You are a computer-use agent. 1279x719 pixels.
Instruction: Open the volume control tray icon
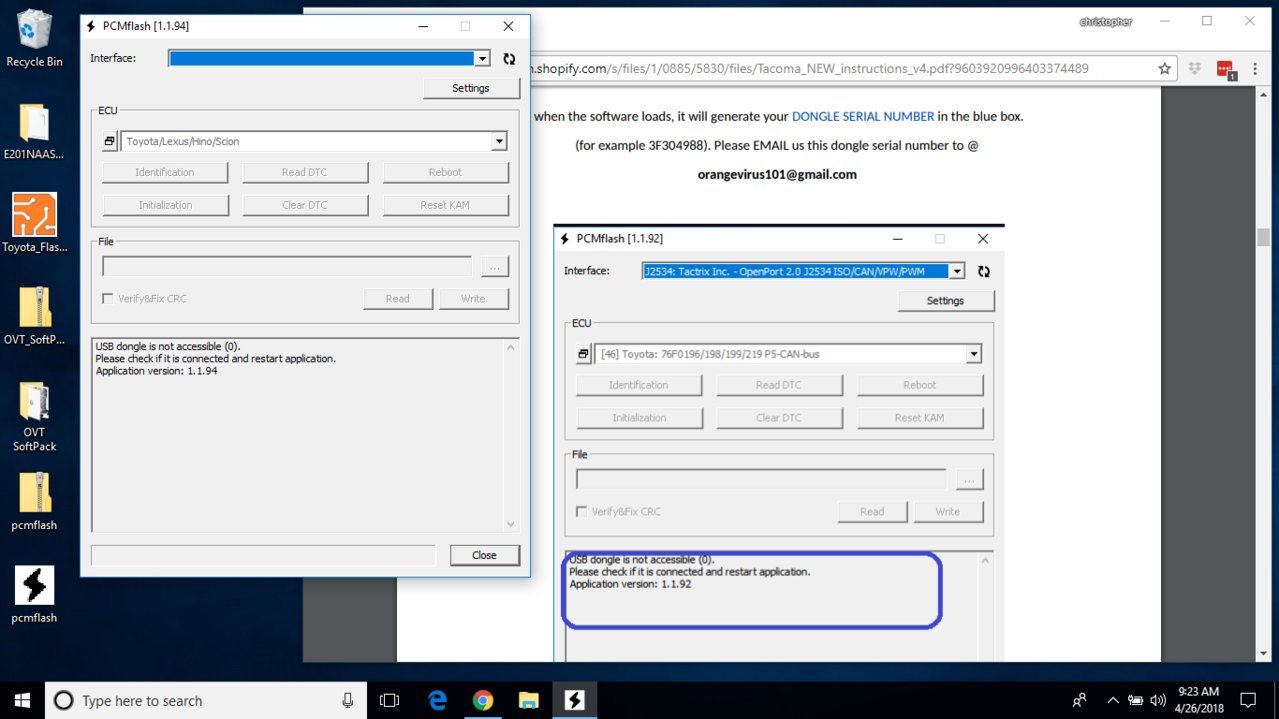pos(1158,700)
